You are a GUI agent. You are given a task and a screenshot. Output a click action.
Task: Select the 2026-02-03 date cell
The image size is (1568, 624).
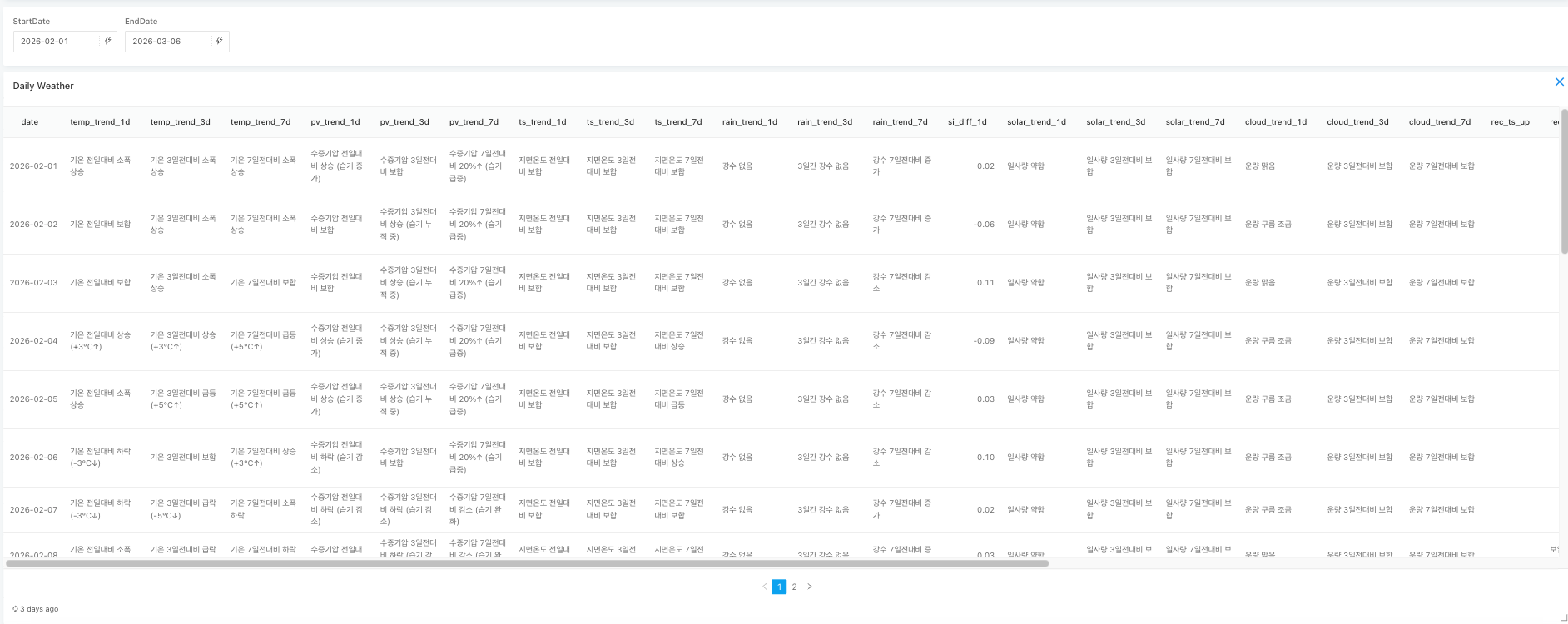[x=33, y=283]
